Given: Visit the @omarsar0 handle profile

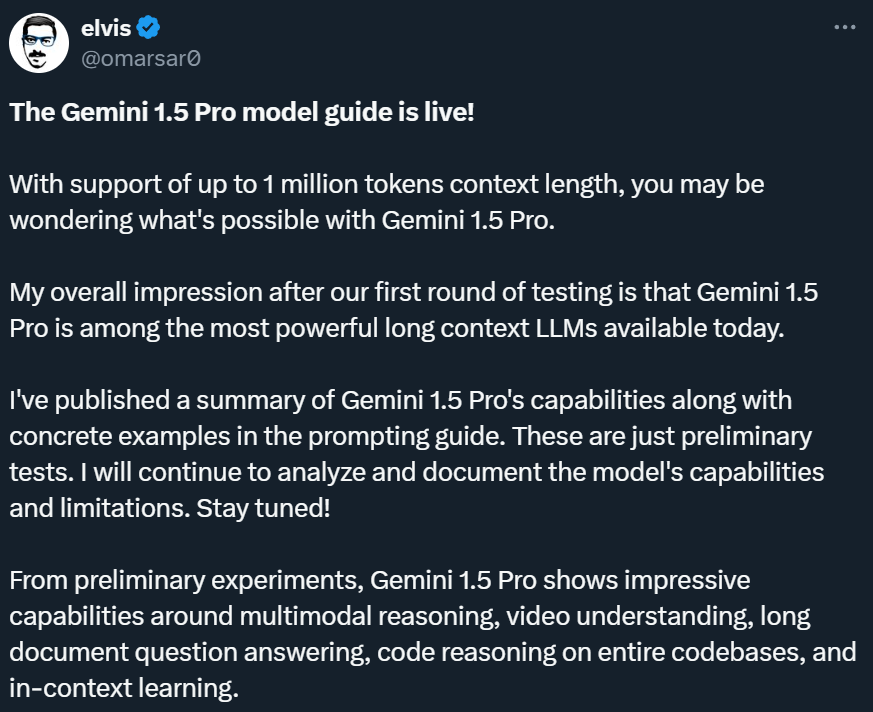Looking at the screenshot, I should (141, 57).
